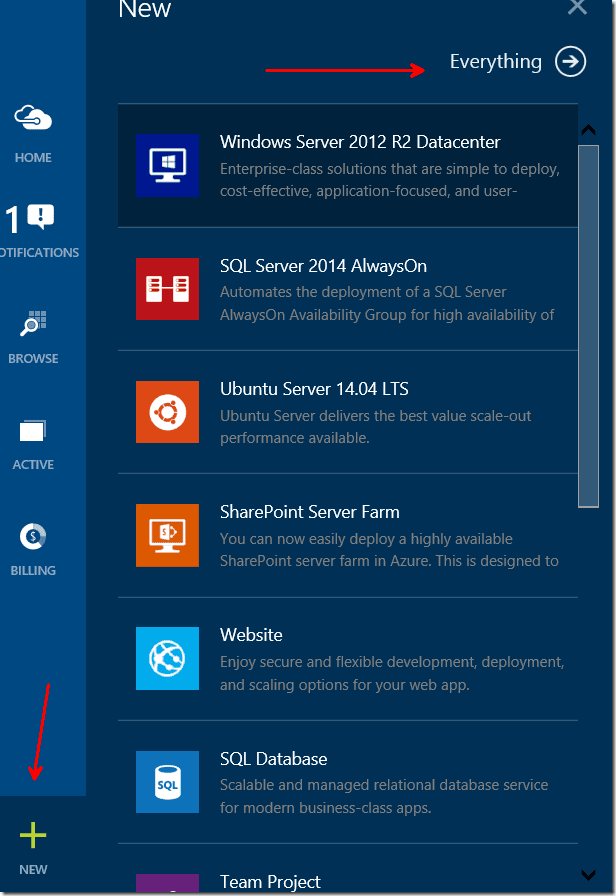616x896 pixels.
Task: Click the vertical scrollbar thumb
Action: point(588,326)
